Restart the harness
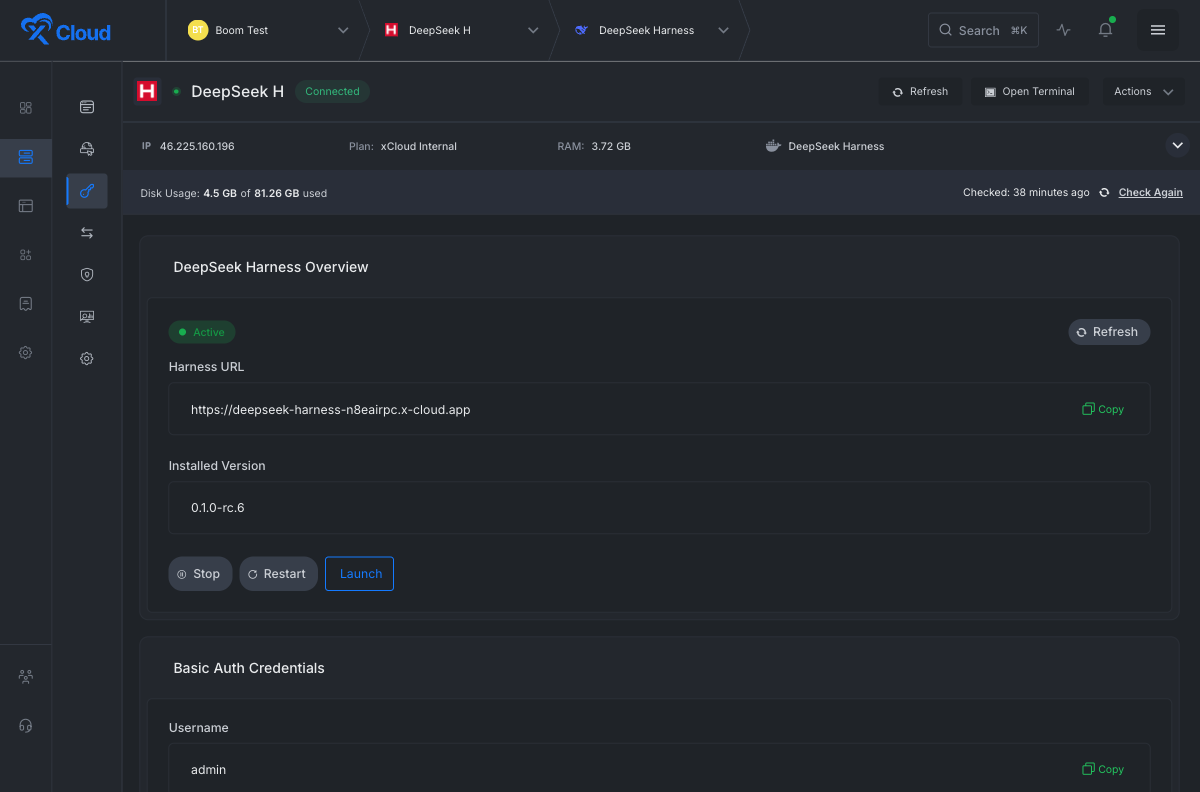The image size is (1200, 792). (279, 574)
